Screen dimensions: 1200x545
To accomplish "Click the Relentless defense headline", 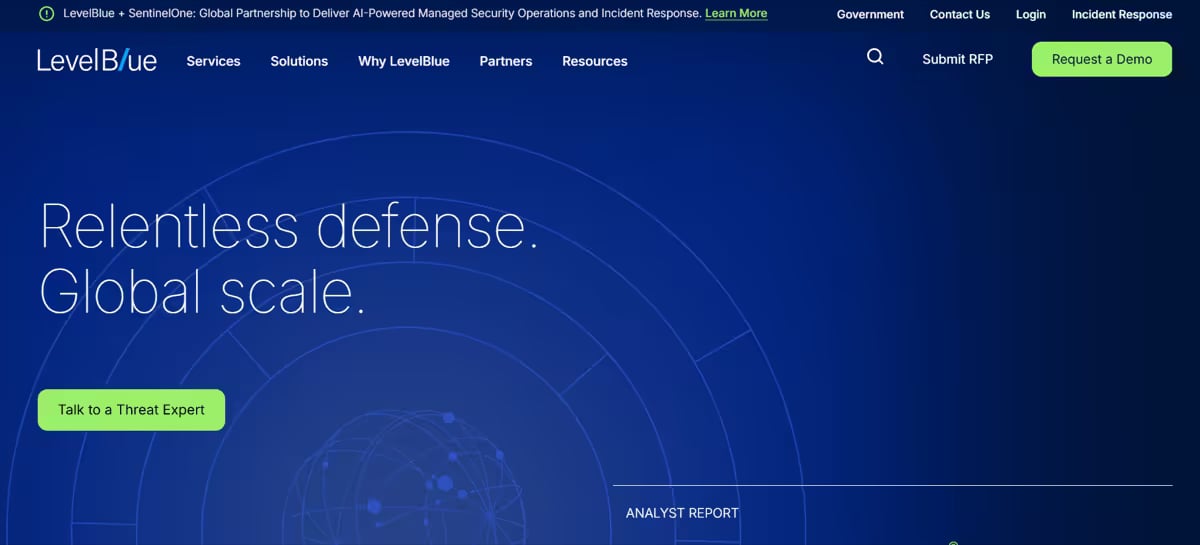I will [289, 226].
